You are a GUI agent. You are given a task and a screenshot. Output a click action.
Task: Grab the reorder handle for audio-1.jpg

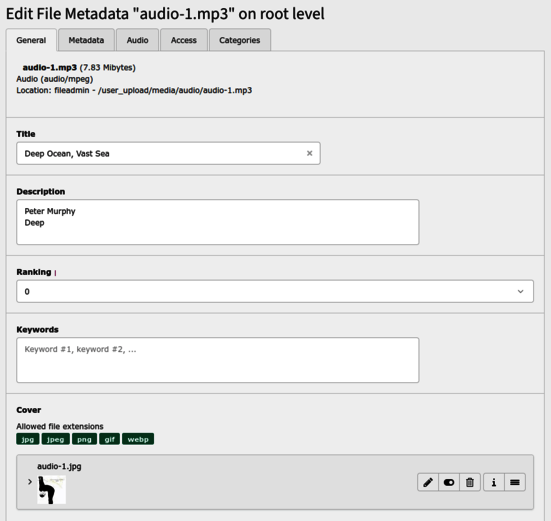point(515,482)
